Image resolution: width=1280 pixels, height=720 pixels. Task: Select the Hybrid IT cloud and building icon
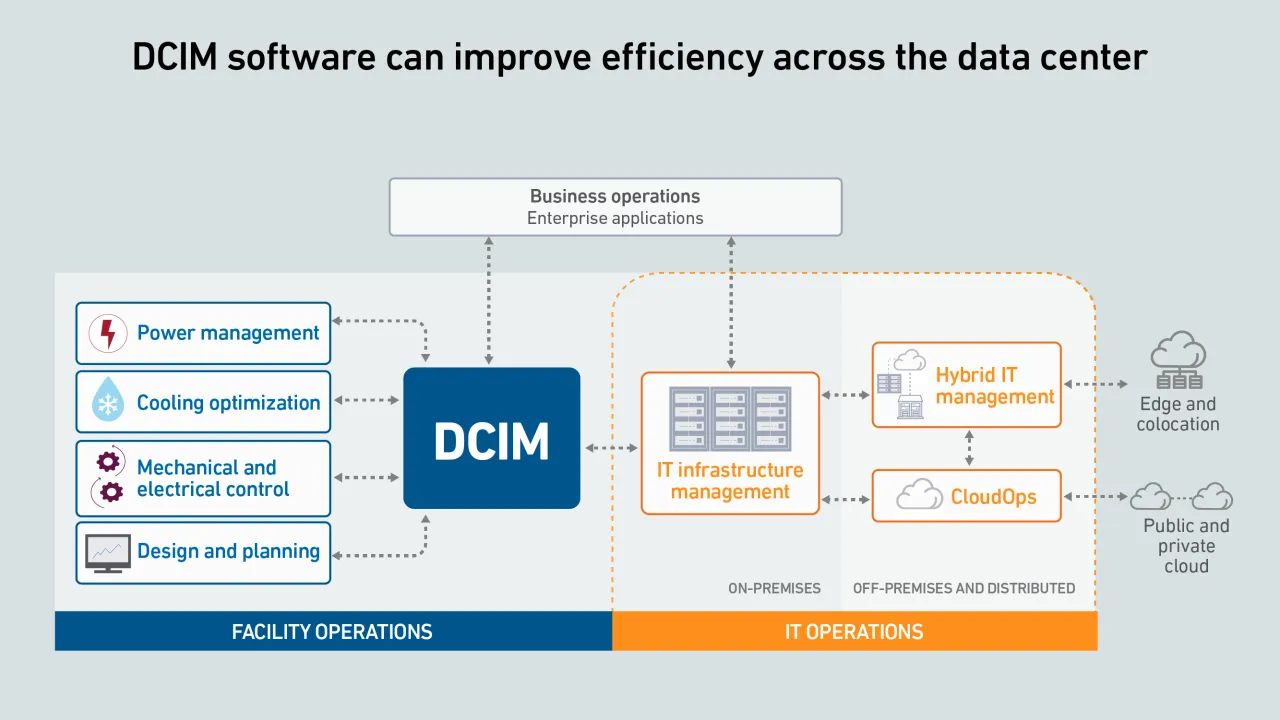901,384
